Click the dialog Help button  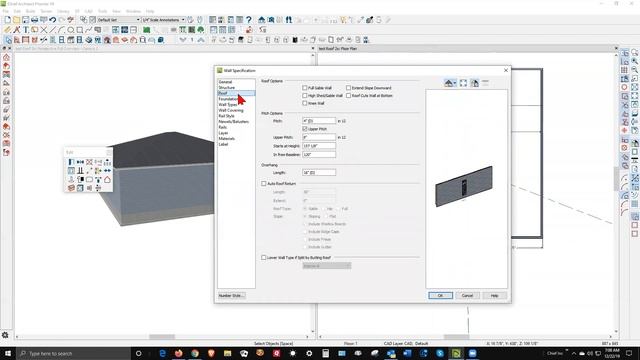494,296
